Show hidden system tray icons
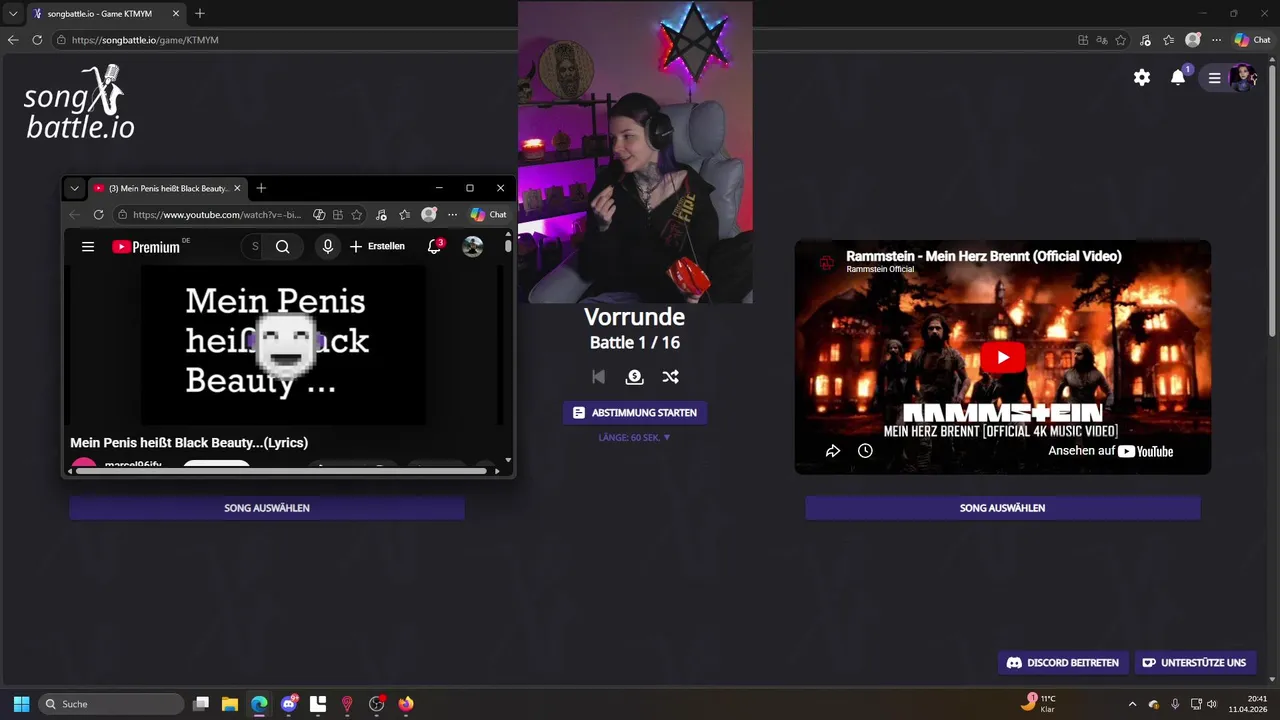The width and height of the screenshot is (1280, 720). click(1132, 704)
